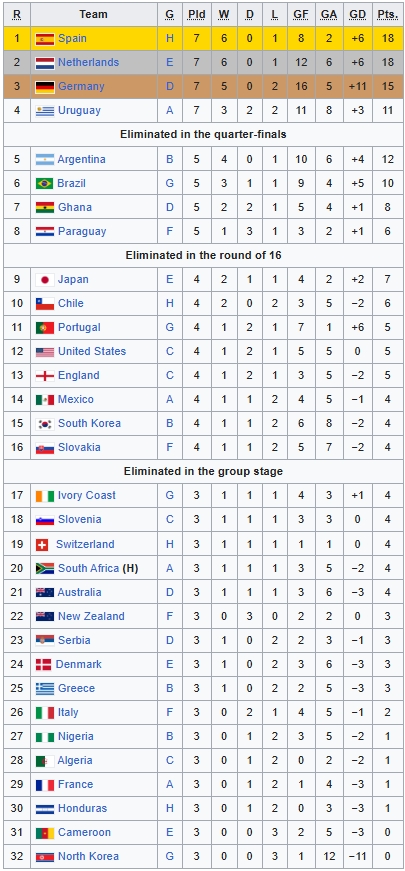Click the Brazil flag icon
Screen dimensions: 405x871
[x=44, y=183]
